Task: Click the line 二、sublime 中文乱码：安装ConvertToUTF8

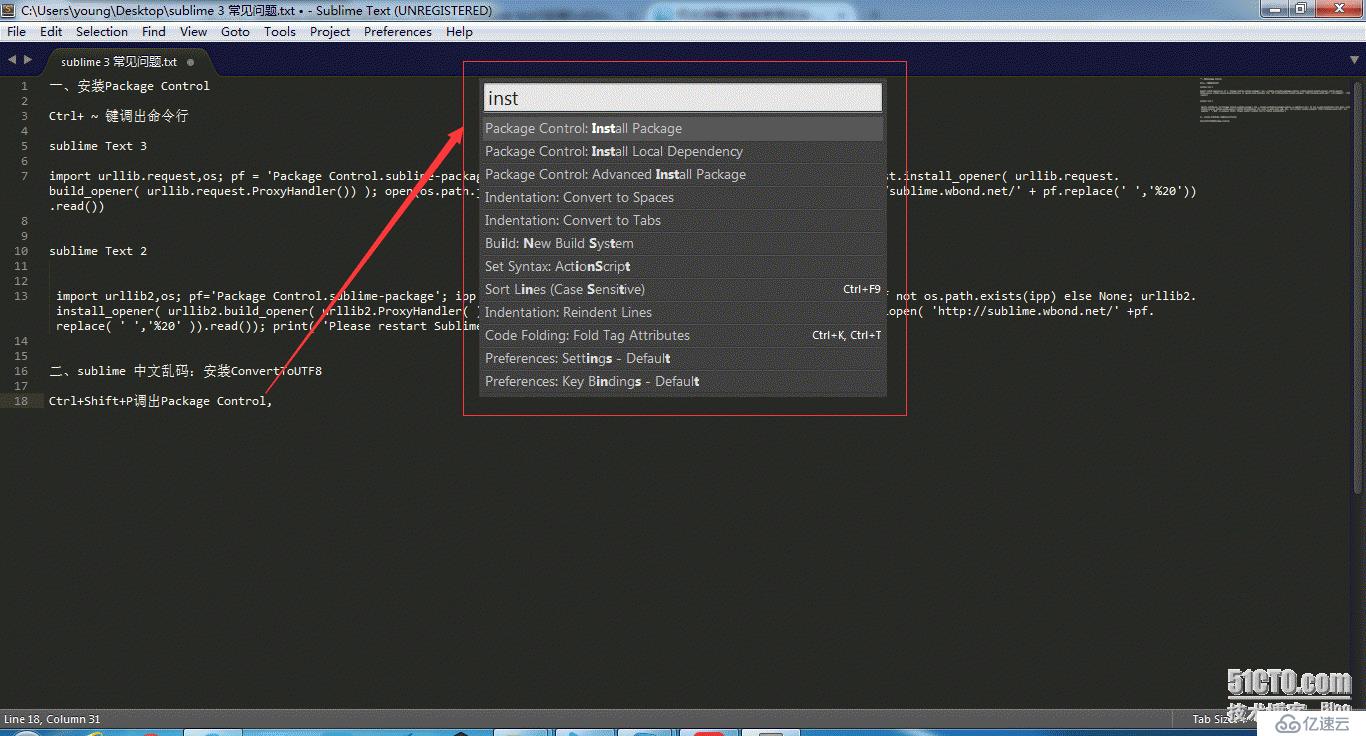Action: coord(185,371)
